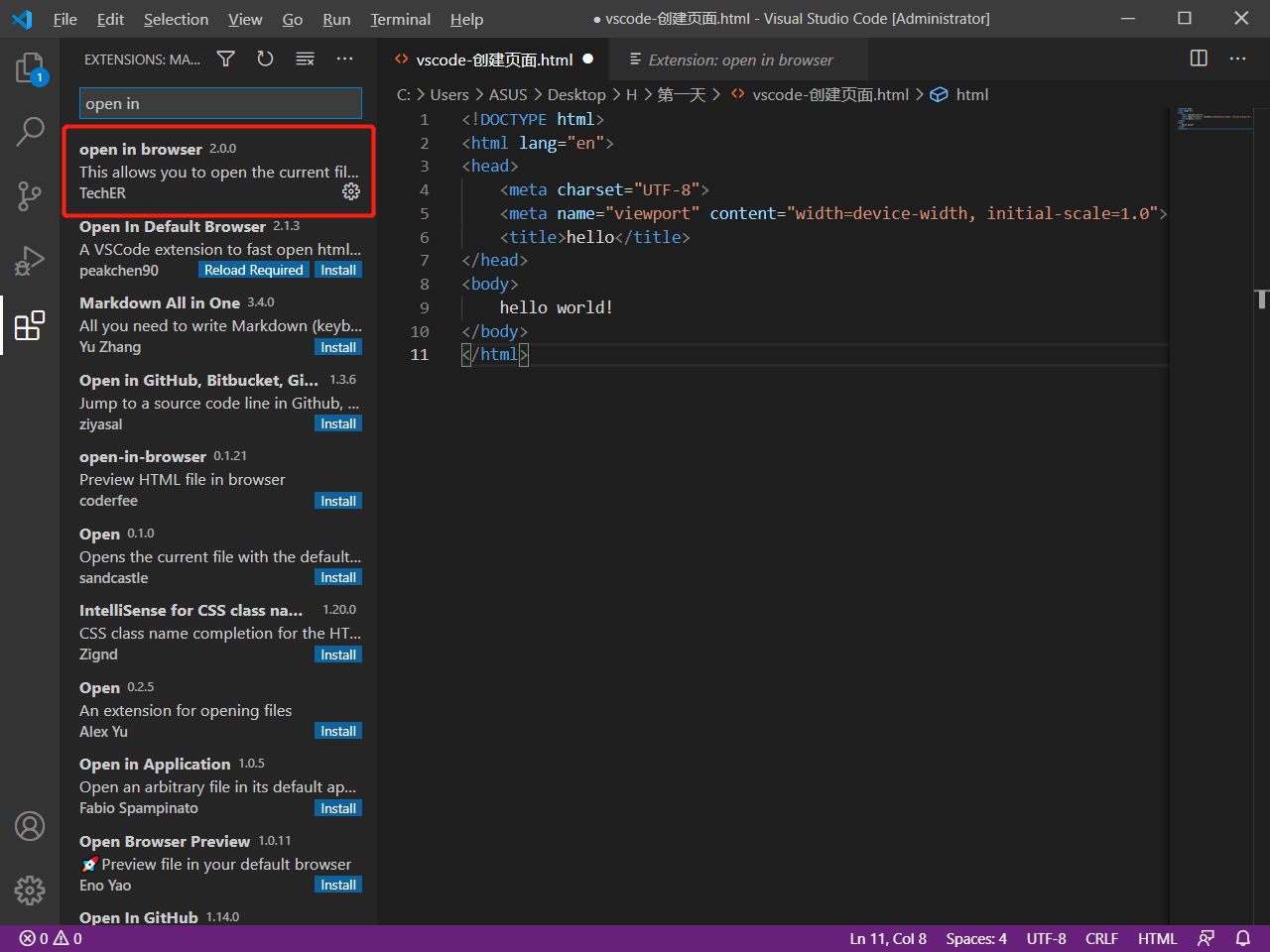Open More Actions menu in Extensions panel
This screenshot has width=1270, height=952.
(344, 59)
